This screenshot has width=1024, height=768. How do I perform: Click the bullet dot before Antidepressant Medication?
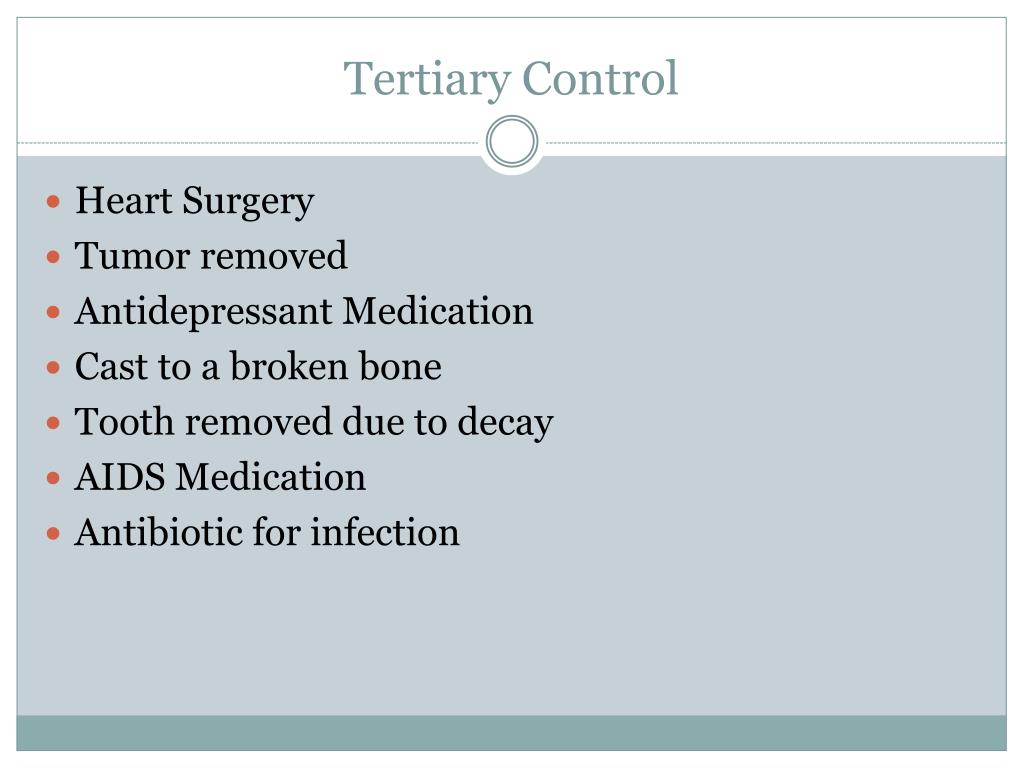point(54,312)
